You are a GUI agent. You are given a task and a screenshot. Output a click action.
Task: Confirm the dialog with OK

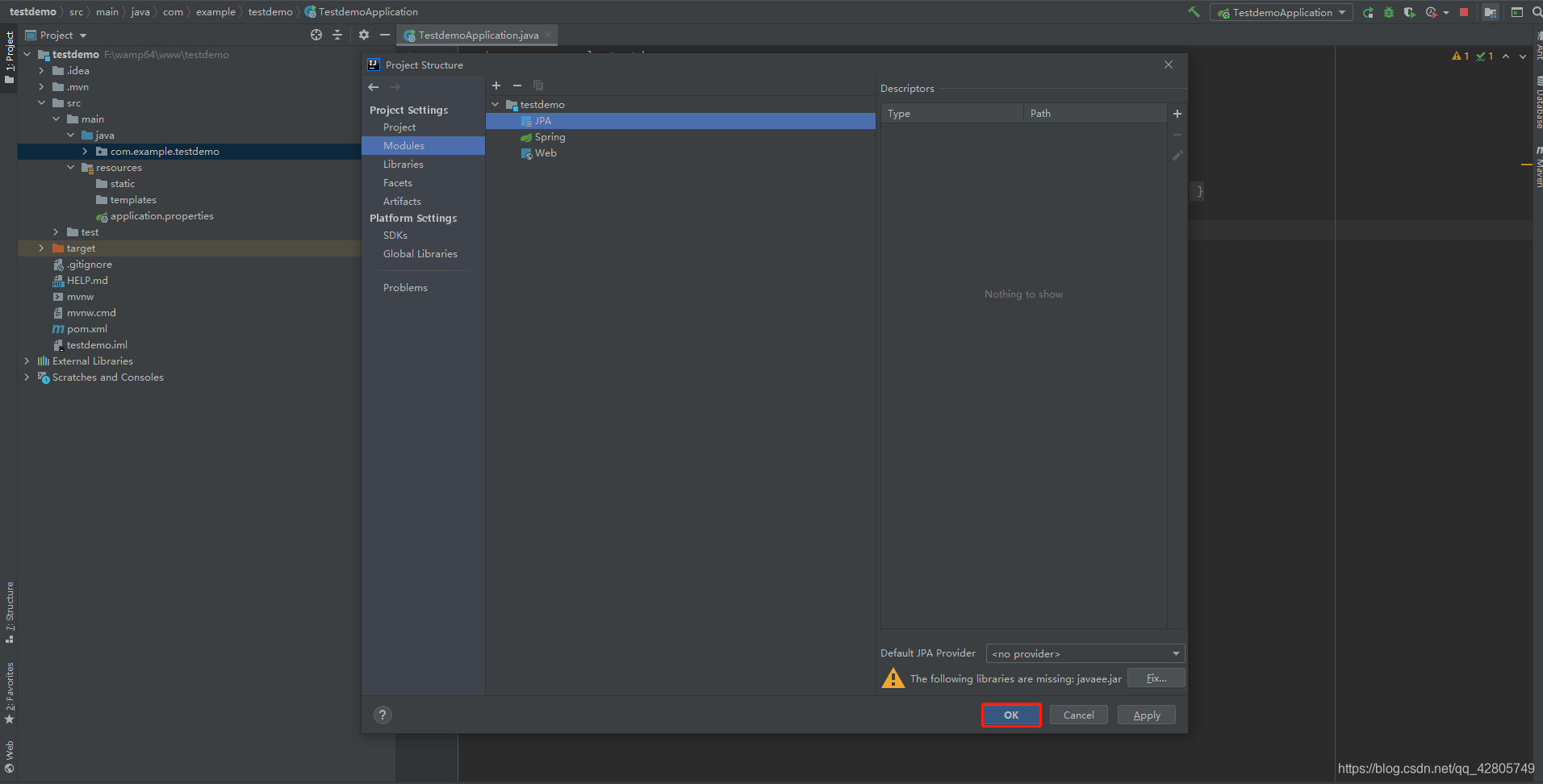(x=1011, y=715)
